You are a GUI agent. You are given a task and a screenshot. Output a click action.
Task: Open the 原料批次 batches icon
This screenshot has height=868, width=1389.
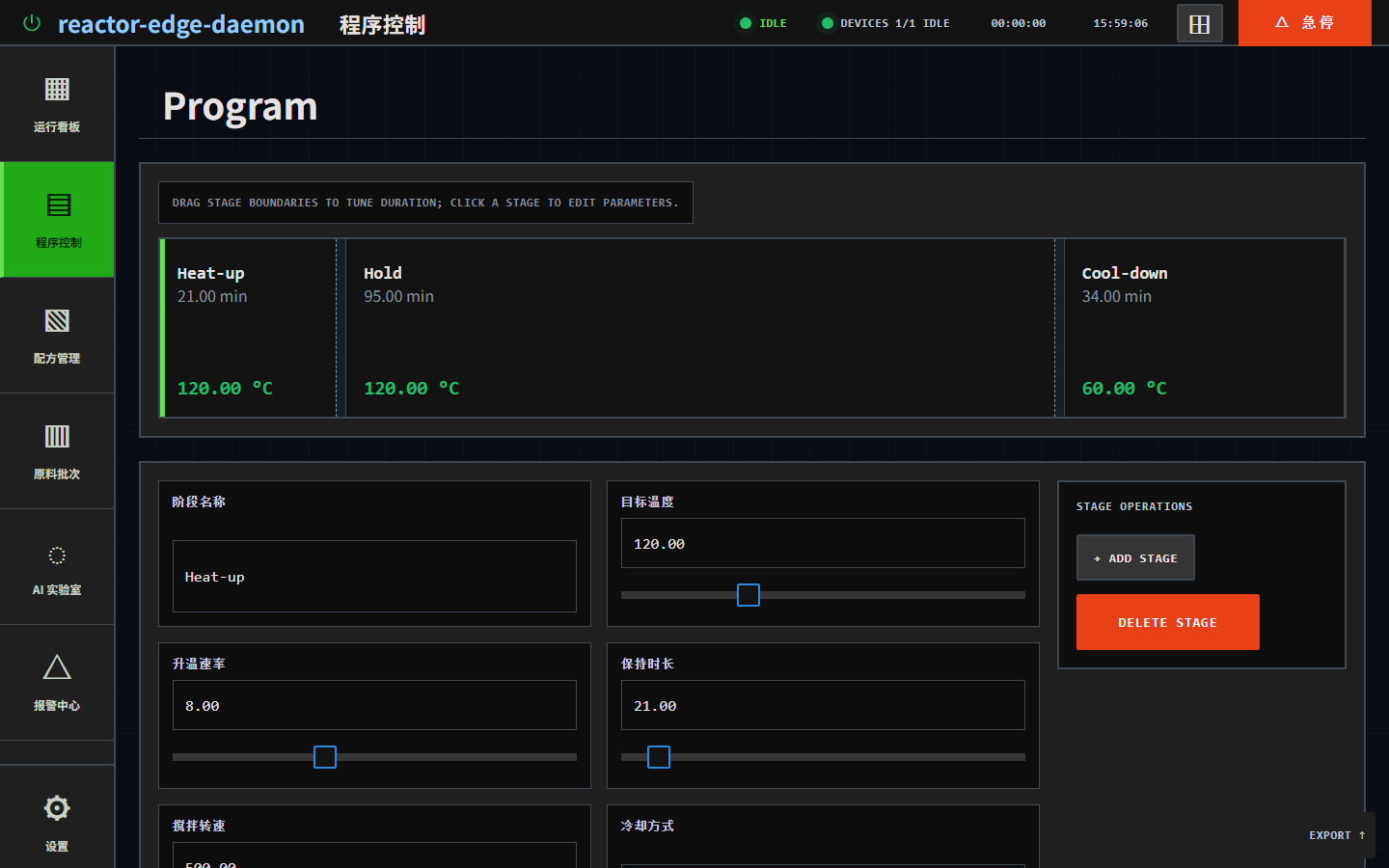[57, 437]
